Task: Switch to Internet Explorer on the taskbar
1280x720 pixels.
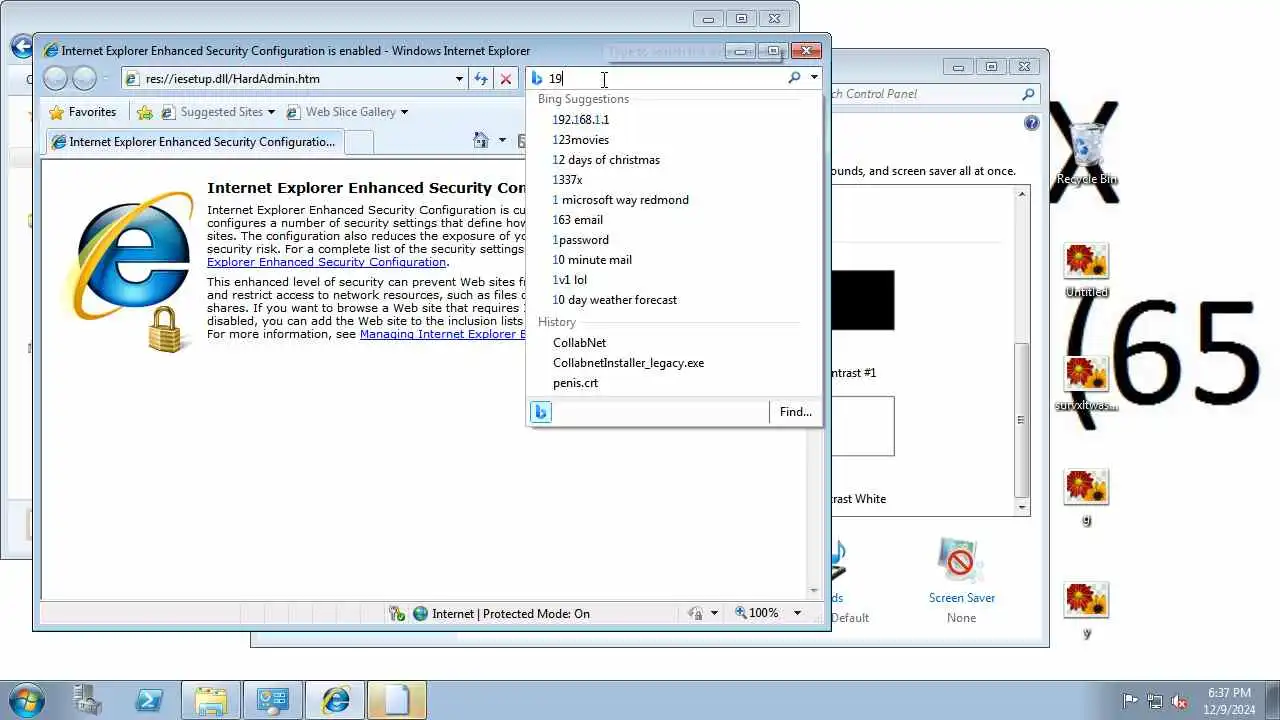Action: (335, 700)
